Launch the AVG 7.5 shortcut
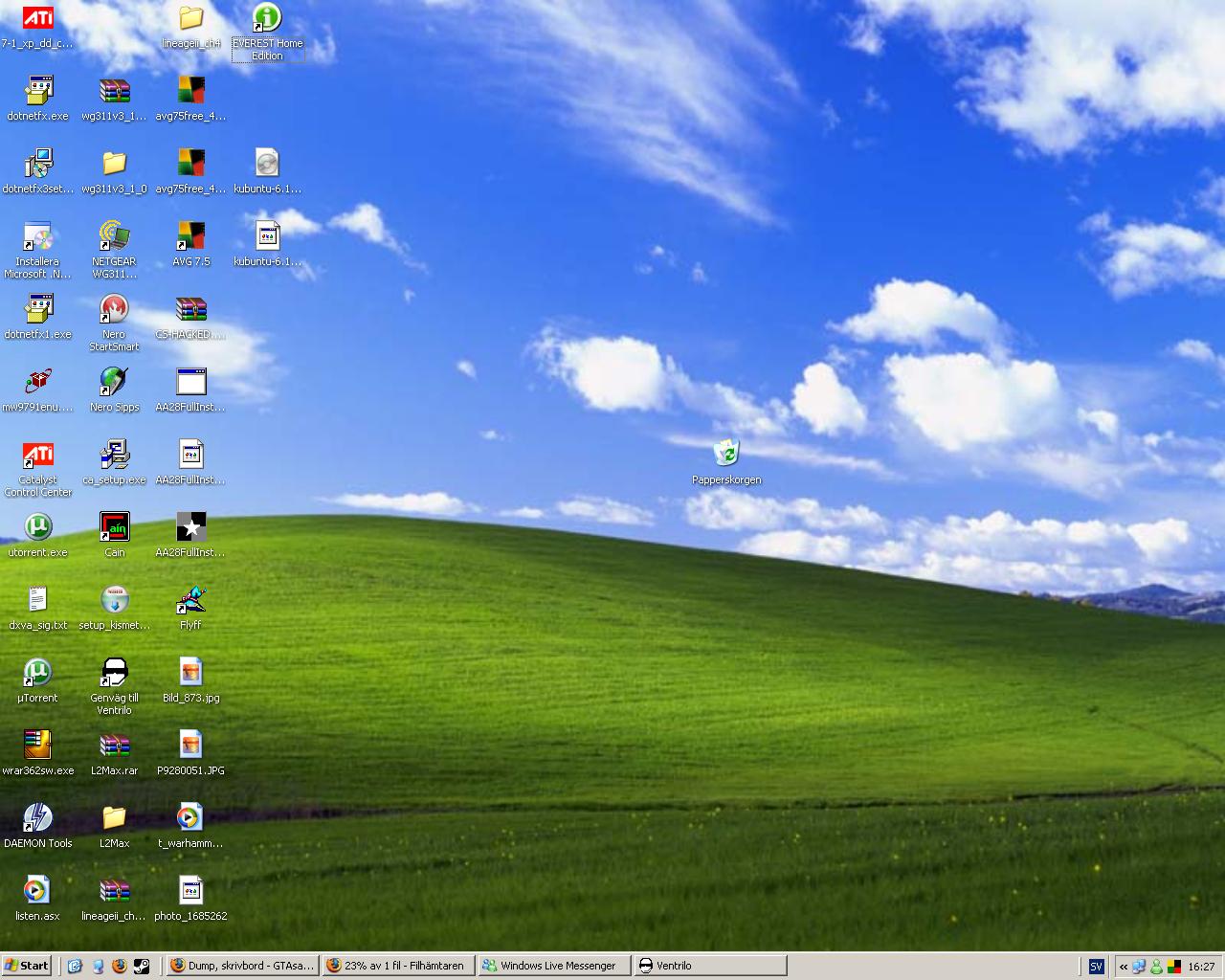 tap(191, 245)
